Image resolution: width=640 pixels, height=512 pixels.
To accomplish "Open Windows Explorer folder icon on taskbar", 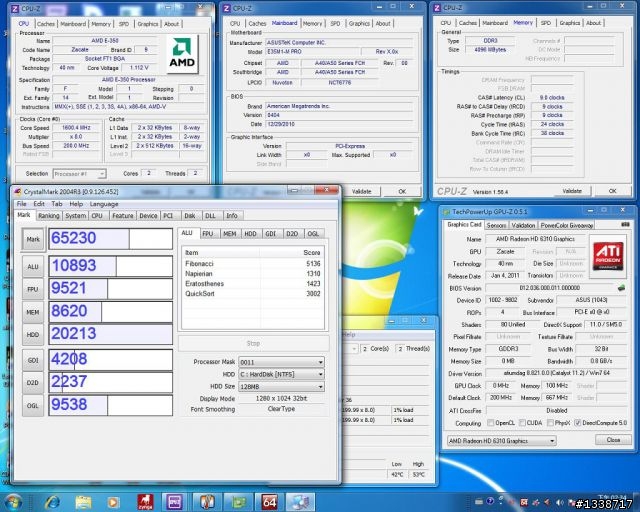I will pyautogui.click(x=83, y=502).
